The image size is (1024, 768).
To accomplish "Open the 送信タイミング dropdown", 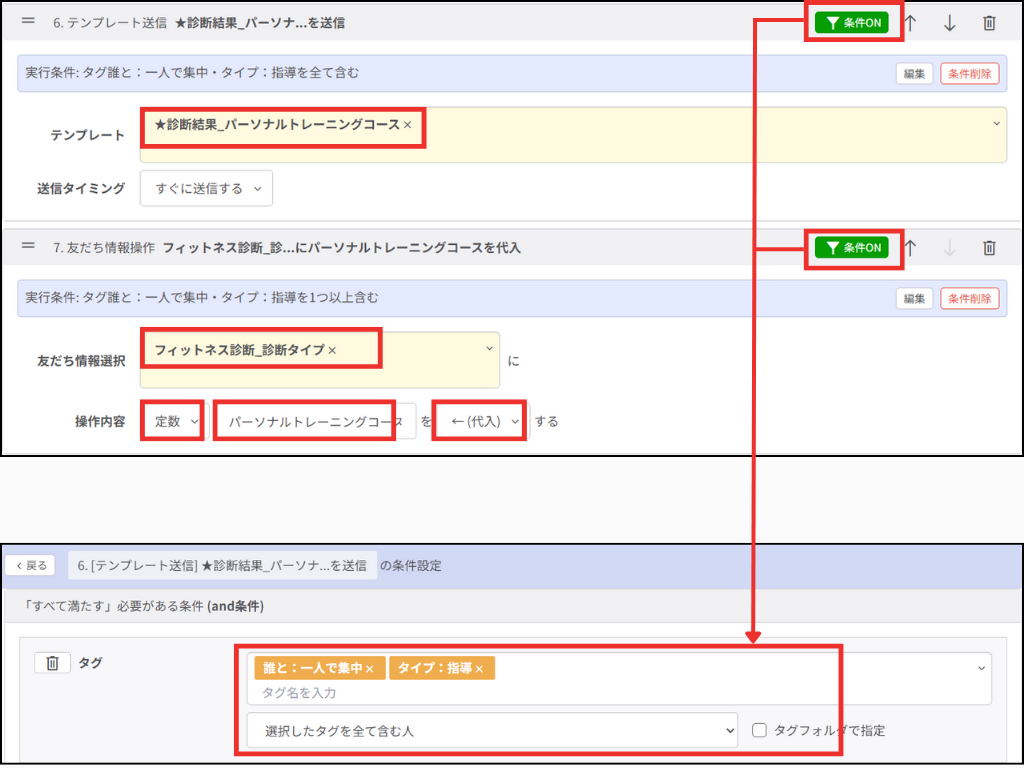I will [206, 188].
